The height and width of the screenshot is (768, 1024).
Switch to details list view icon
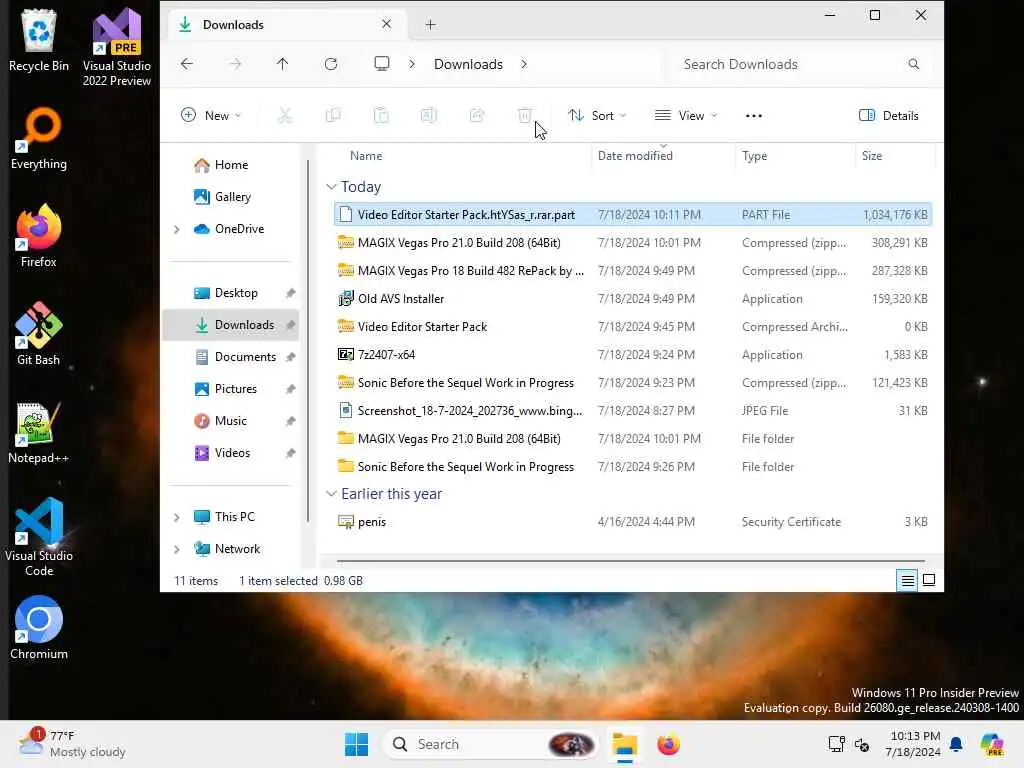(908, 580)
